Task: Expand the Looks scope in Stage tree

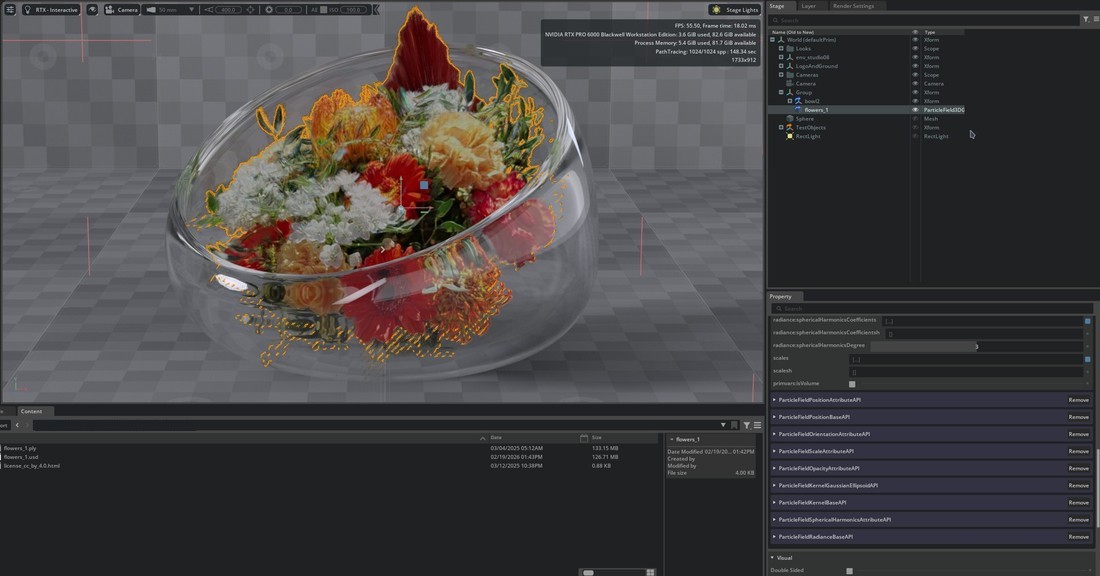Action: [x=781, y=49]
